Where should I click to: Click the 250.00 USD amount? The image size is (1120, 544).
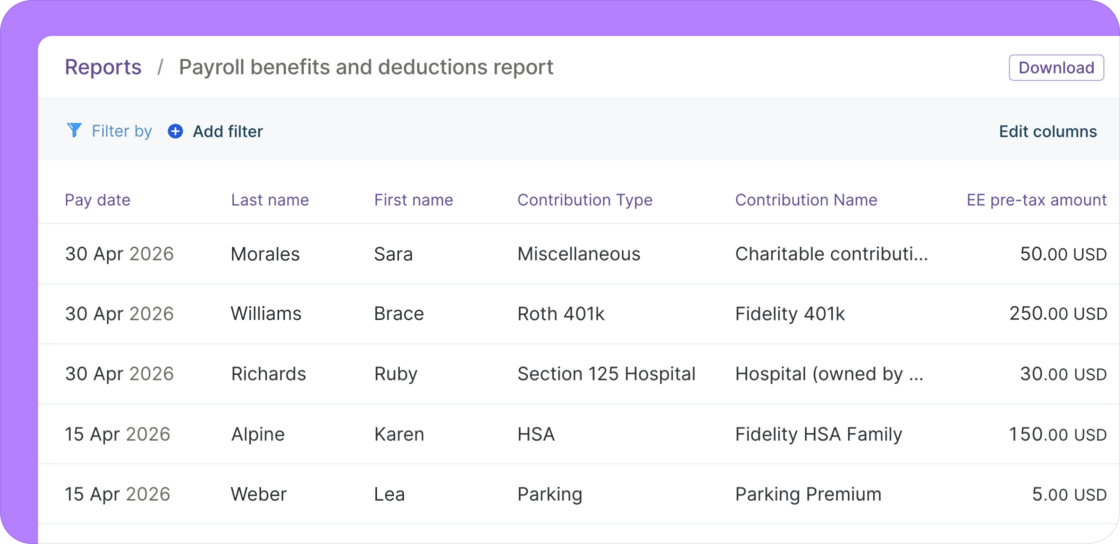[1058, 314]
